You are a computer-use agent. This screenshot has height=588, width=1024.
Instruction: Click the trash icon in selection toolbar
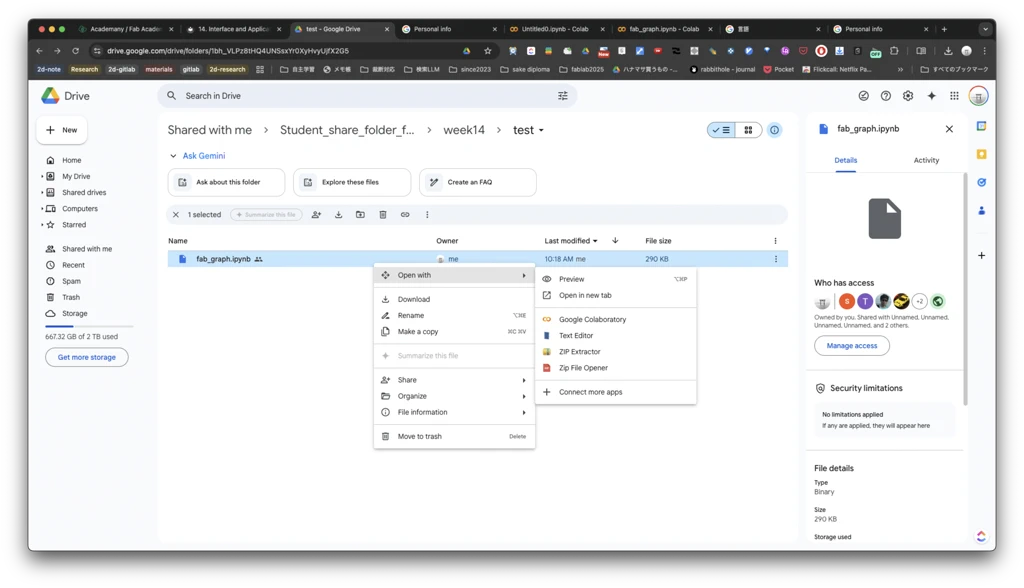pyautogui.click(x=383, y=214)
